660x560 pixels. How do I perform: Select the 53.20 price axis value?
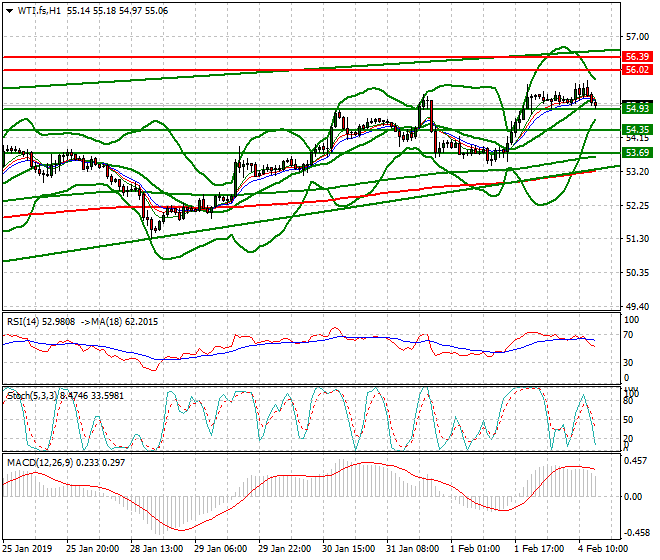click(637, 172)
